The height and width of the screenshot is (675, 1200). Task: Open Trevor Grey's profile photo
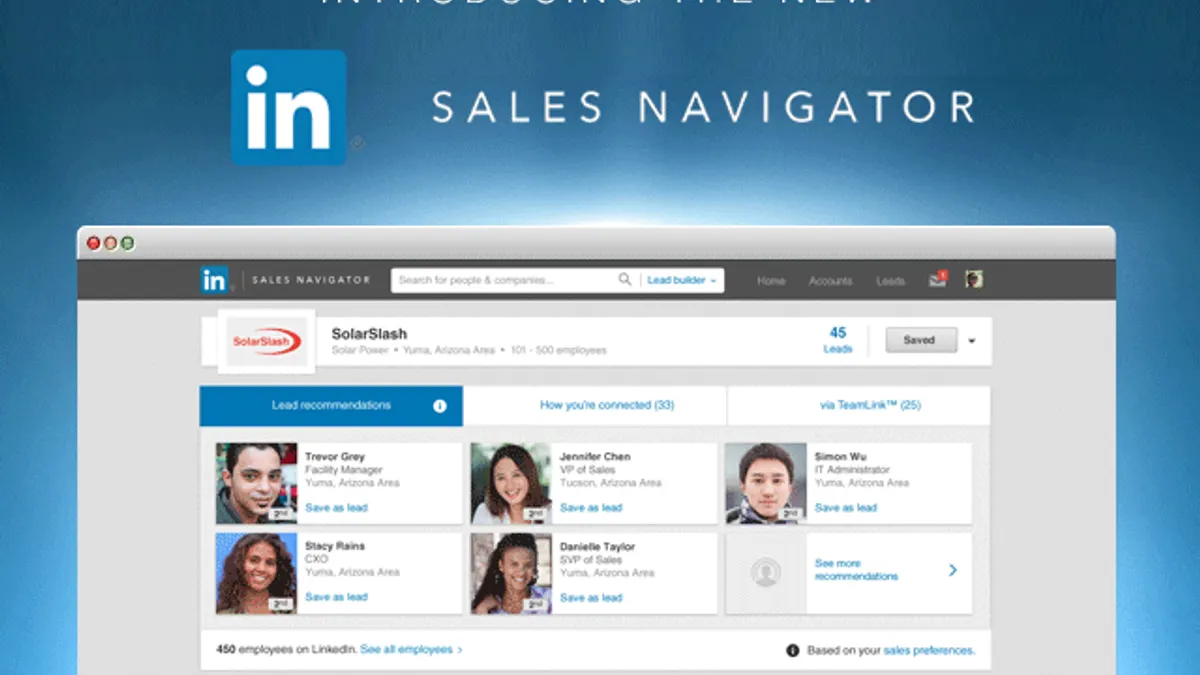pos(256,484)
